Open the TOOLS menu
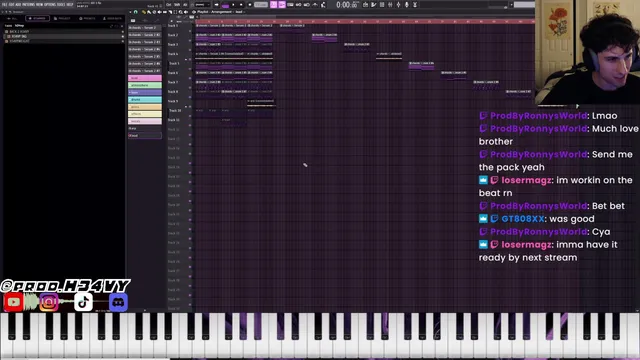The width and height of the screenshot is (640, 360). pyautogui.click(x=61, y=4)
